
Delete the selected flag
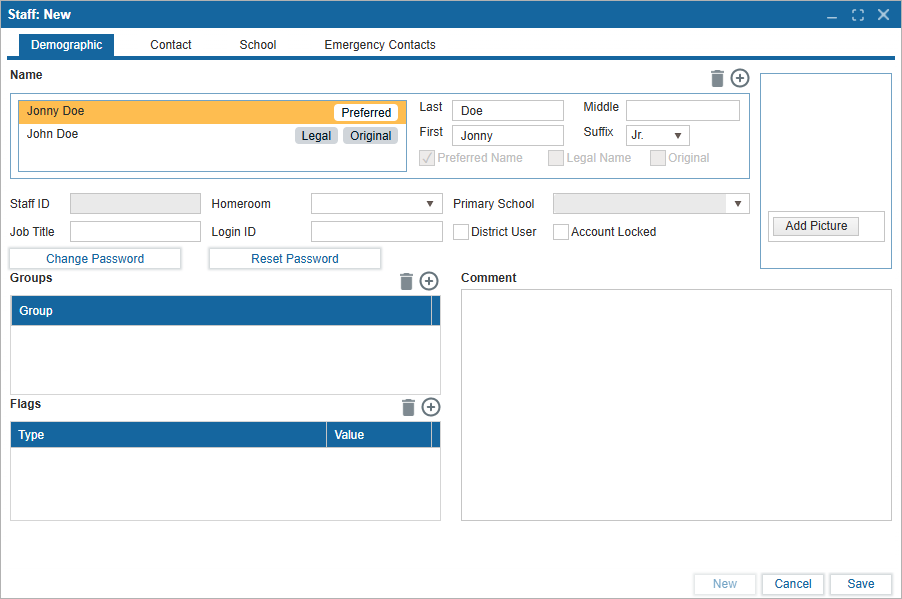408,407
